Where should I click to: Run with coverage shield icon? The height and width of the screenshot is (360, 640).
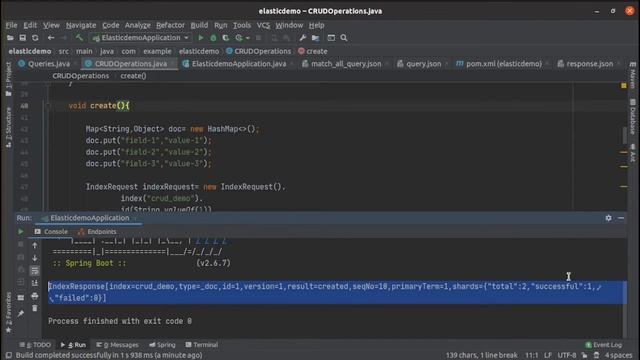pyautogui.click(x=225, y=38)
